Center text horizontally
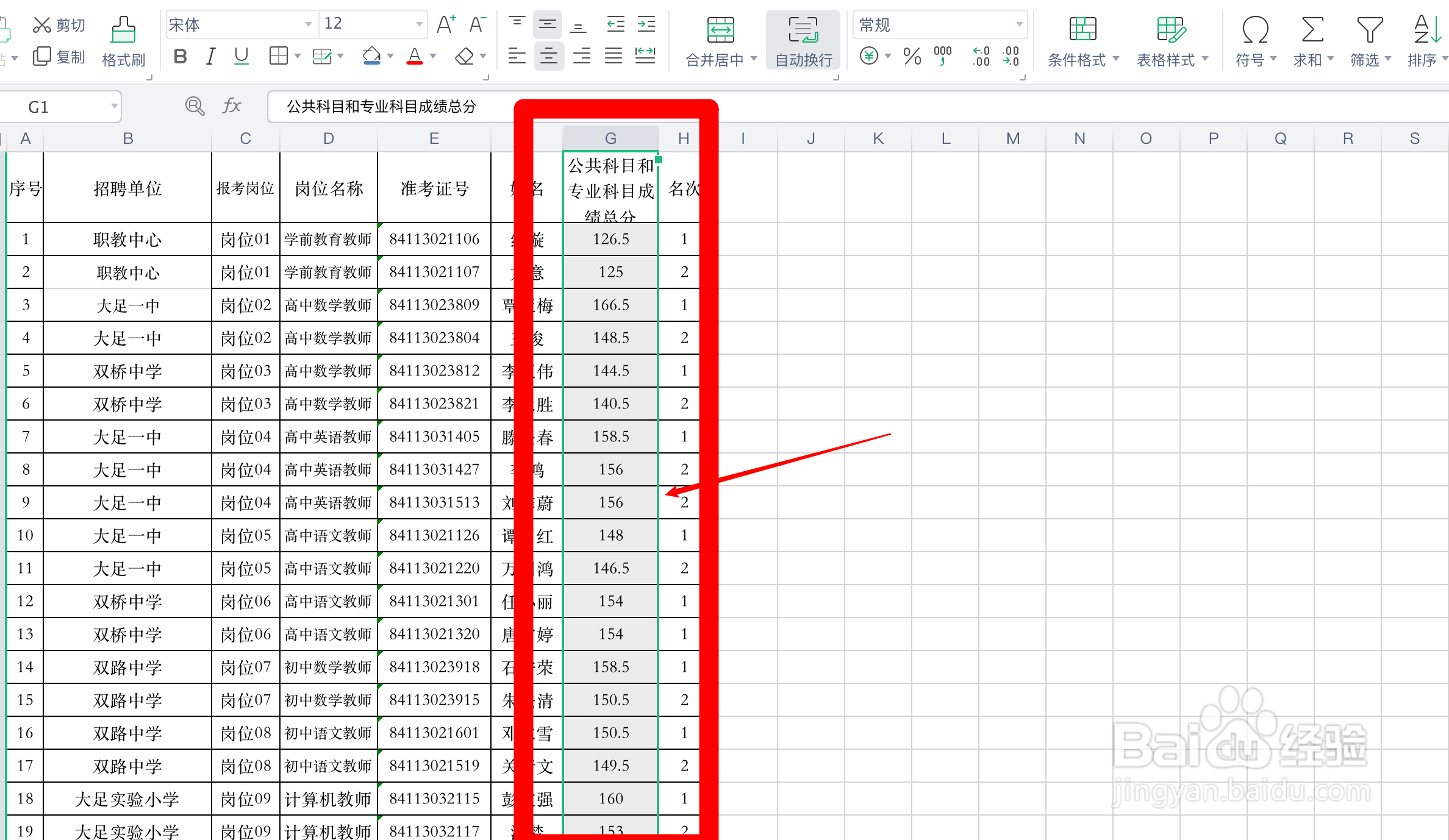 click(x=548, y=57)
